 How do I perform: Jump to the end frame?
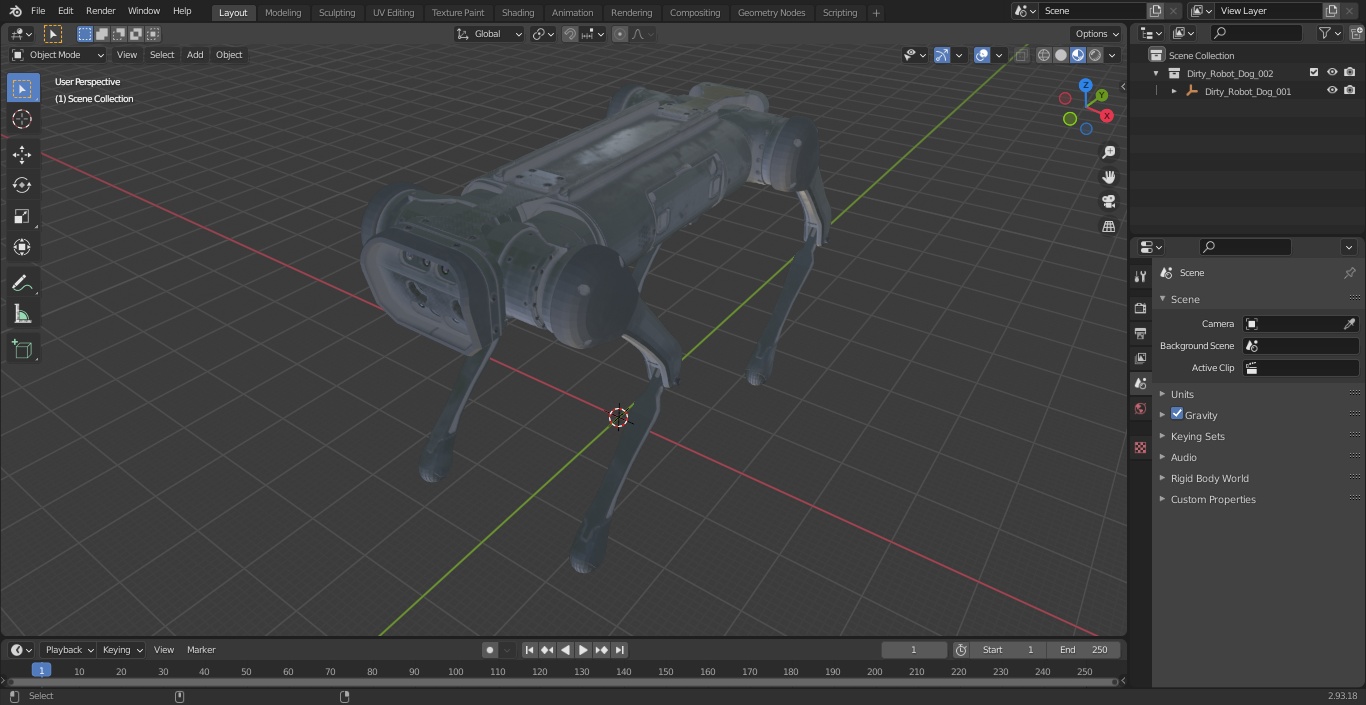[x=620, y=650]
